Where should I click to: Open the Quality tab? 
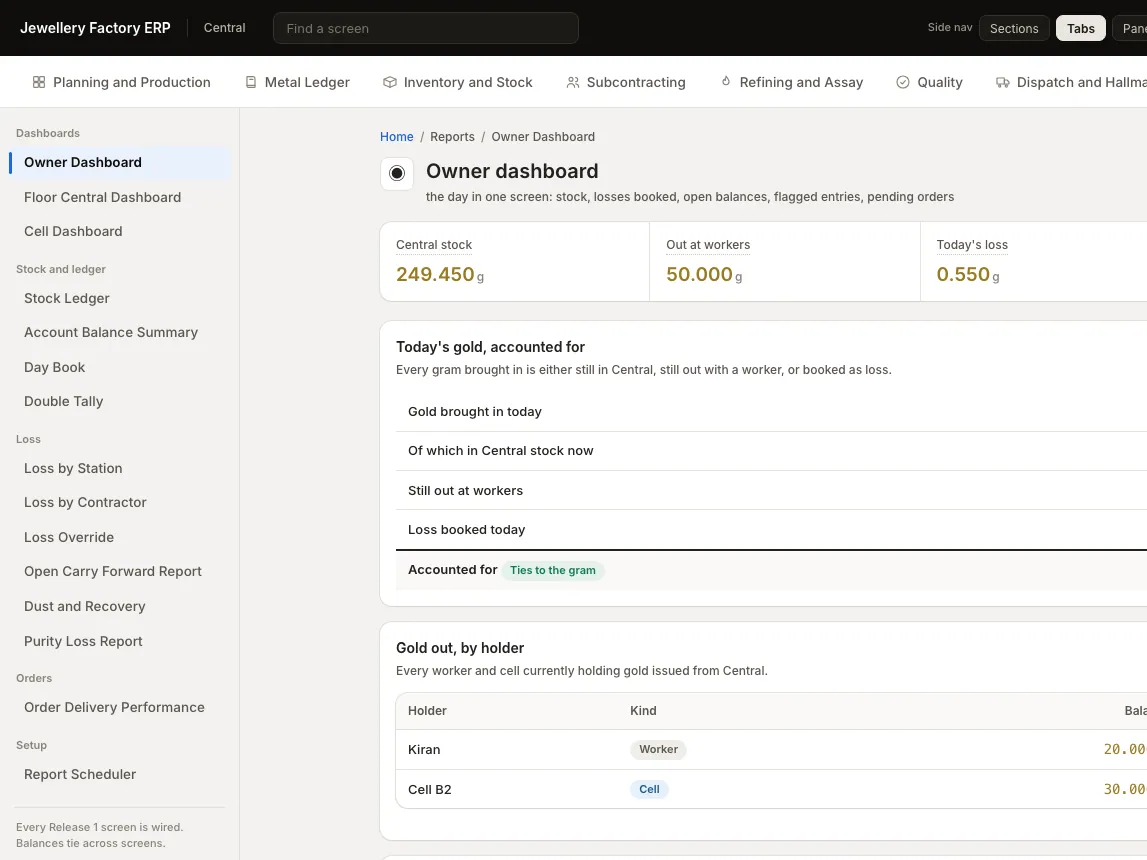[930, 83]
